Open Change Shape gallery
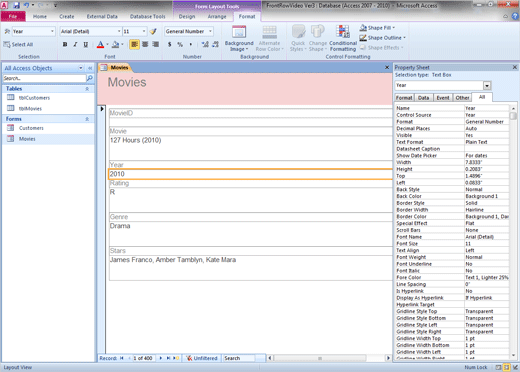This screenshot has width=520, height=372. pos(318,39)
